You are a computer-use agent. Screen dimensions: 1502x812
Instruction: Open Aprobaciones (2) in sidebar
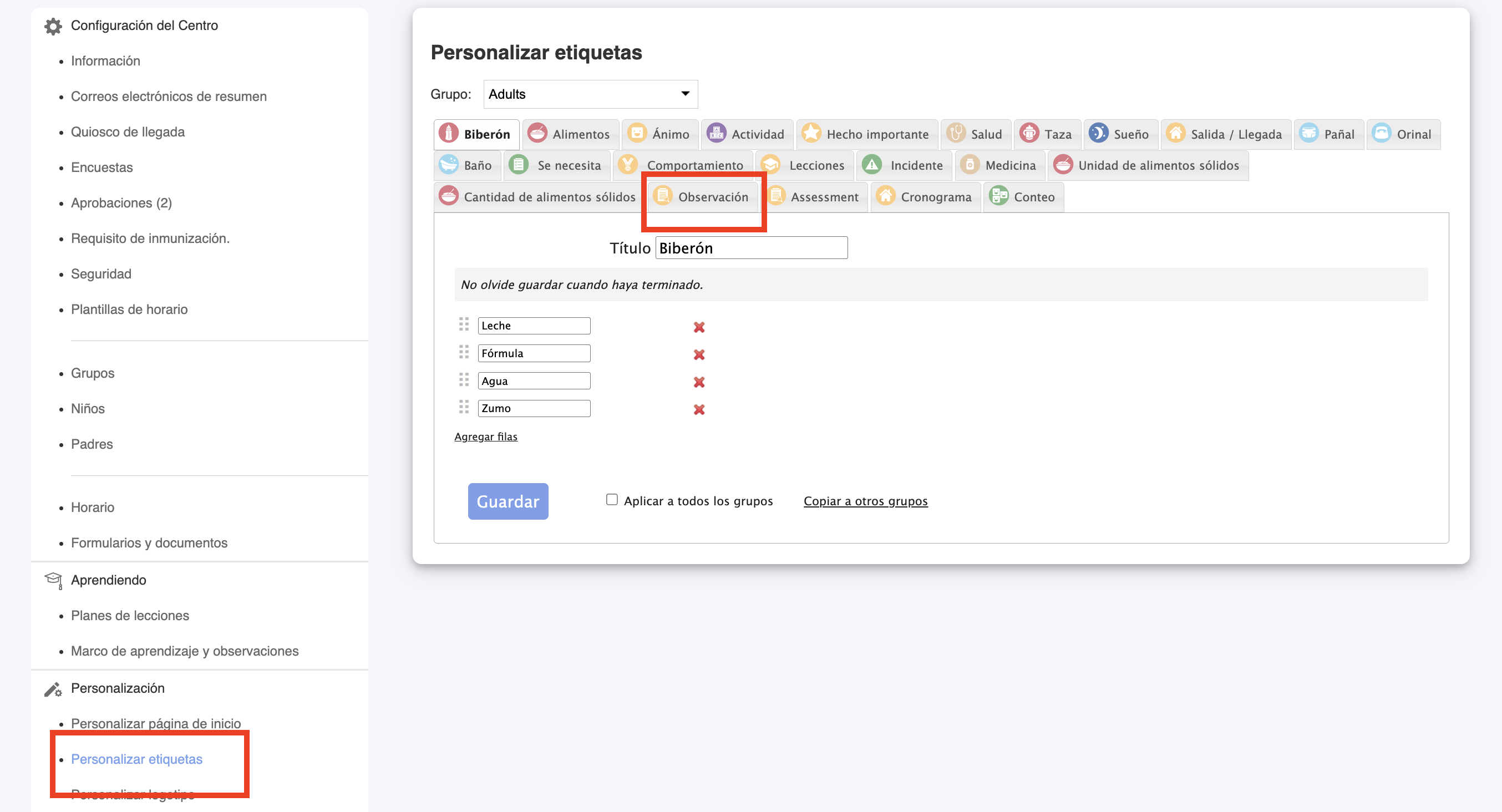point(121,203)
